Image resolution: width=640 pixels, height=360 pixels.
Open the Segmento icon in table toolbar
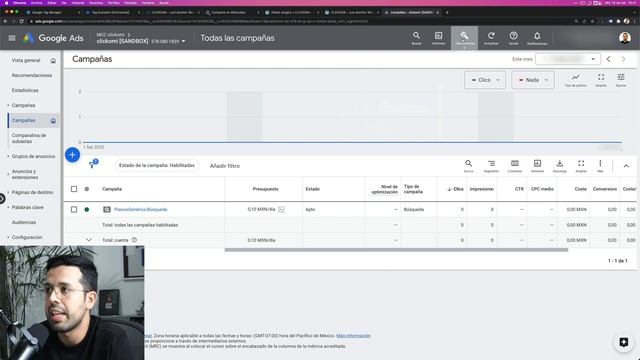491,165
